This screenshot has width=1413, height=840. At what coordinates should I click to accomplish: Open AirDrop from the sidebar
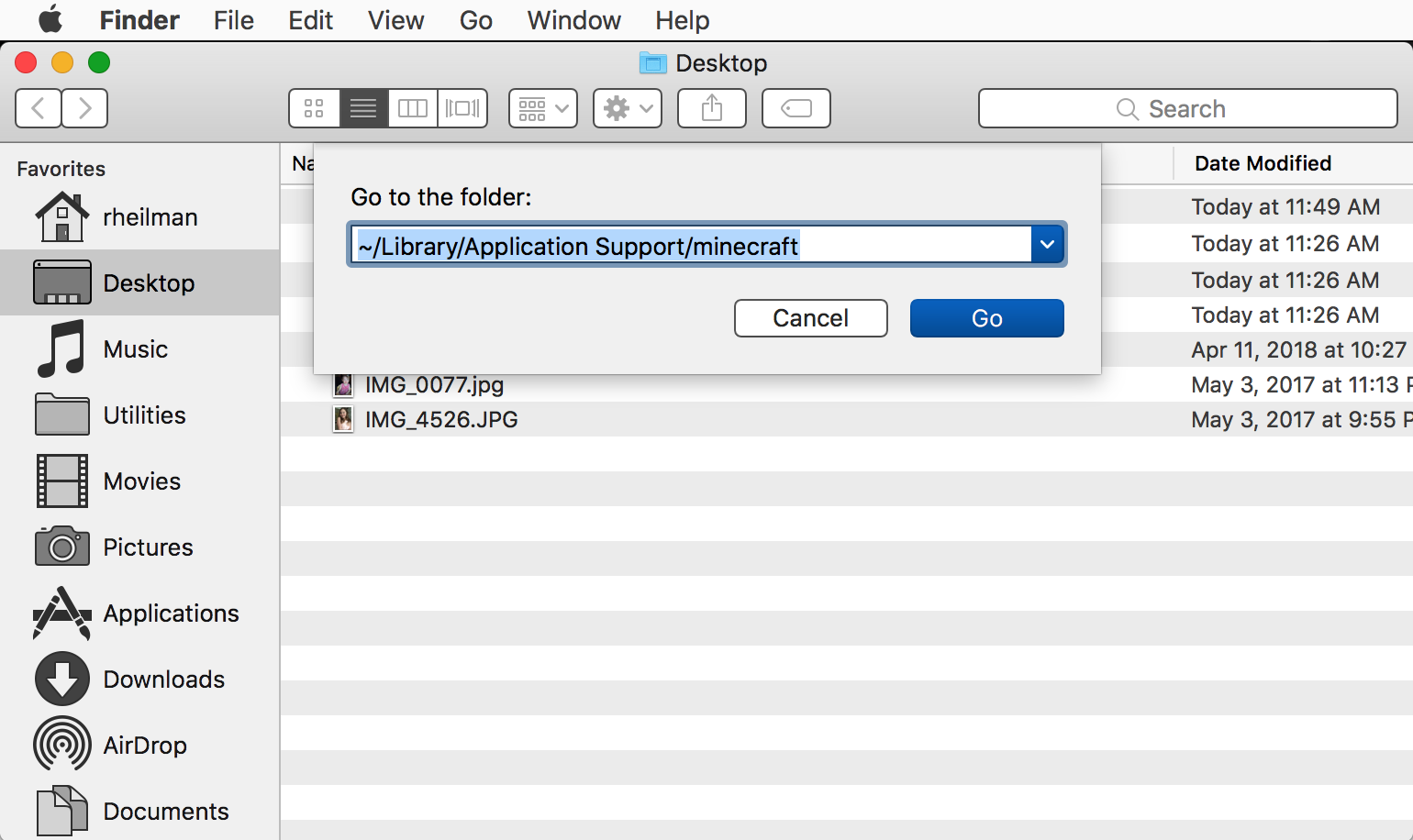(x=144, y=745)
